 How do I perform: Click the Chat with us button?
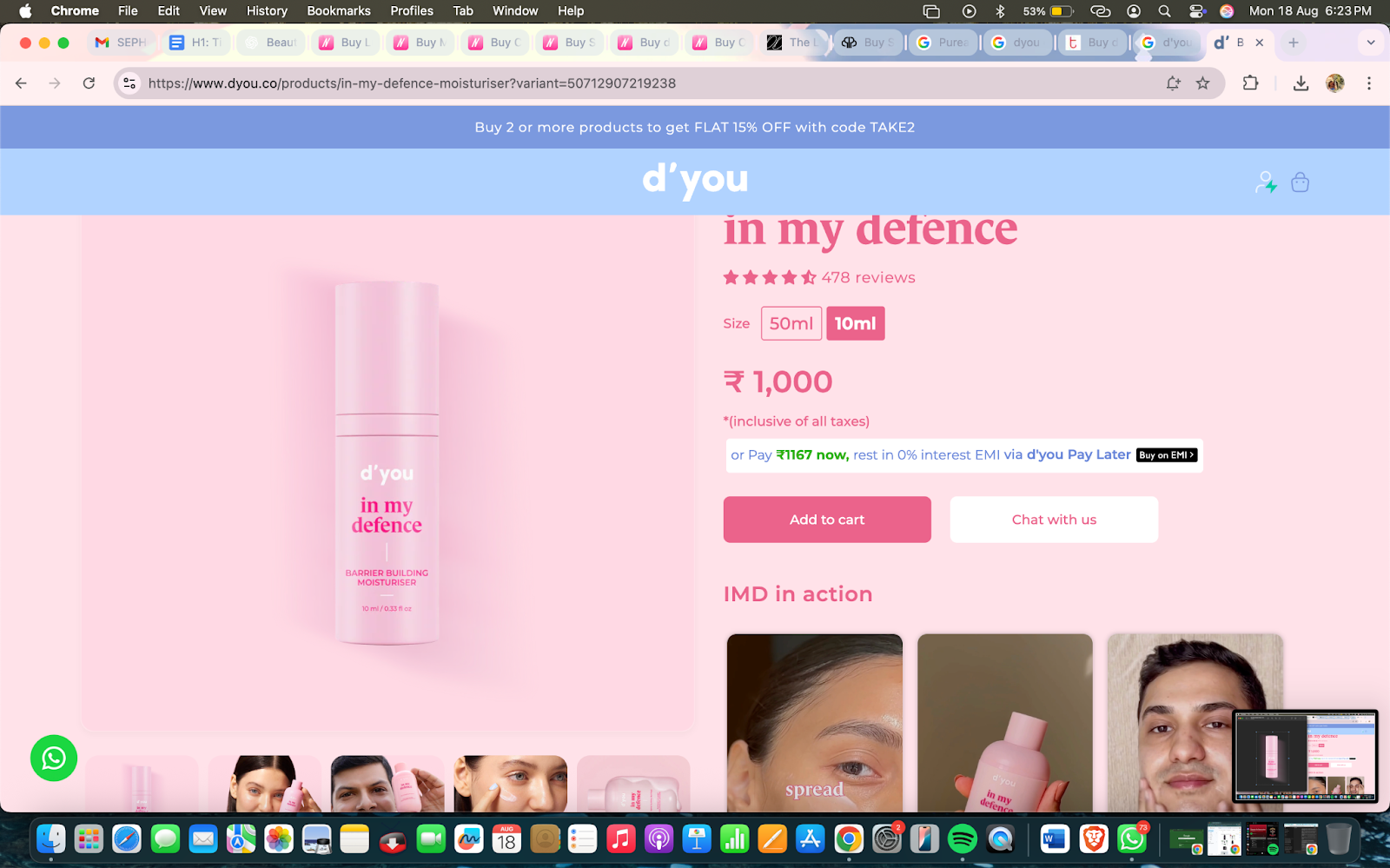click(x=1054, y=520)
